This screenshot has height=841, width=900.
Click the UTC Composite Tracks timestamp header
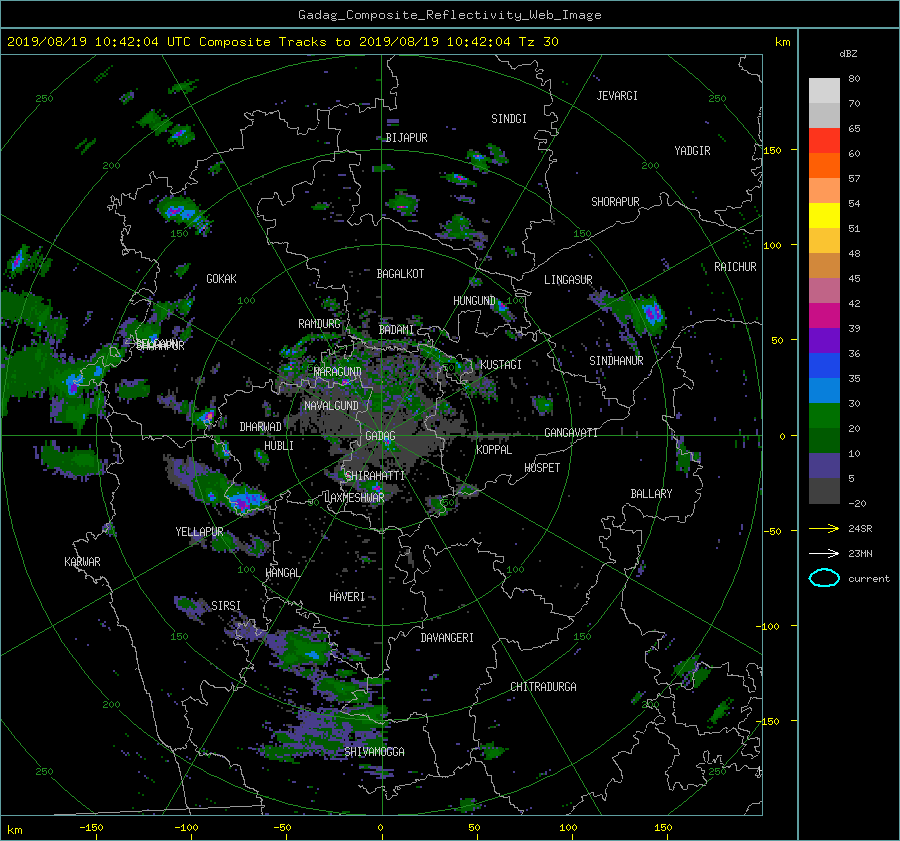pos(282,42)
